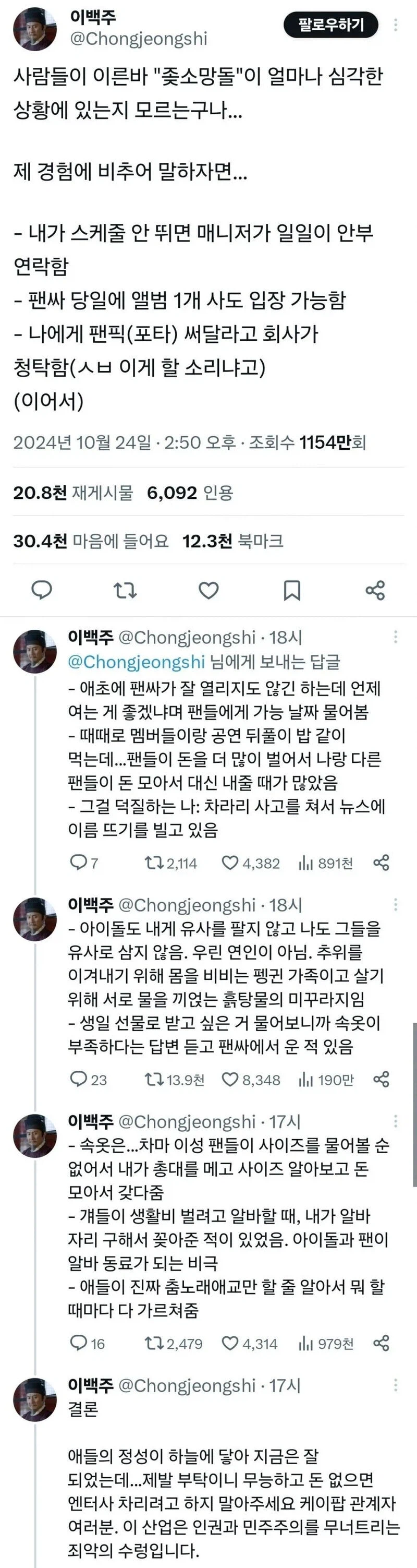Reply to the main tweet

(42, 589)
